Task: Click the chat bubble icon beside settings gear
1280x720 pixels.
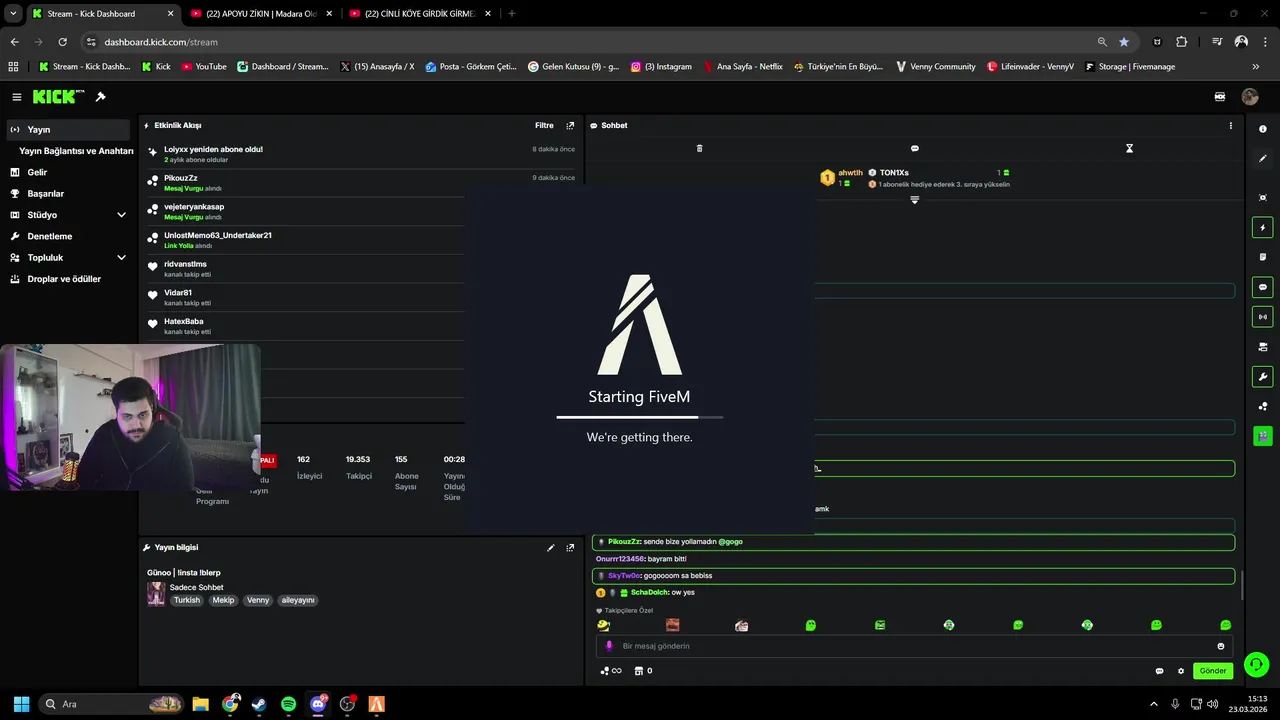Action: (x=1159, y=671)
